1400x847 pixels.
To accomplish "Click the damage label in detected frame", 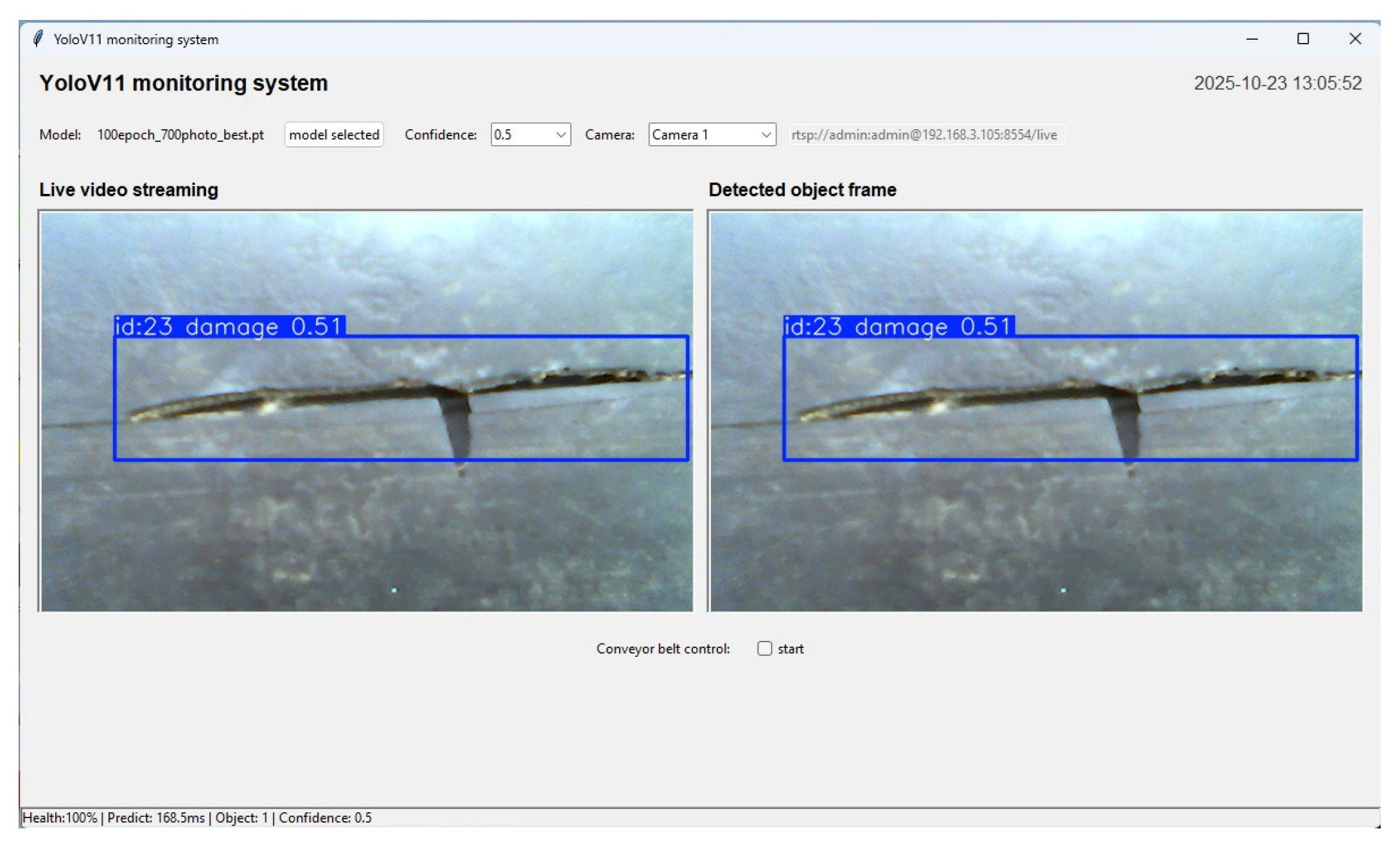I will click(x=899, y=326).
